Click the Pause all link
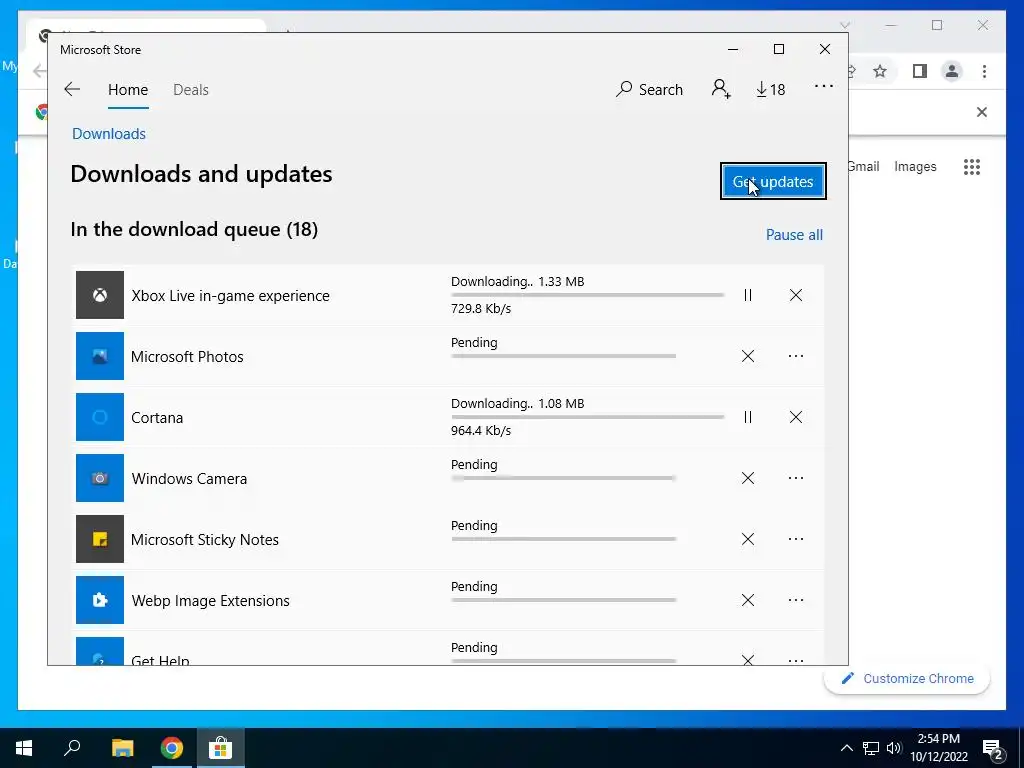The image size is (1024, 768). (x=794, y=234)
